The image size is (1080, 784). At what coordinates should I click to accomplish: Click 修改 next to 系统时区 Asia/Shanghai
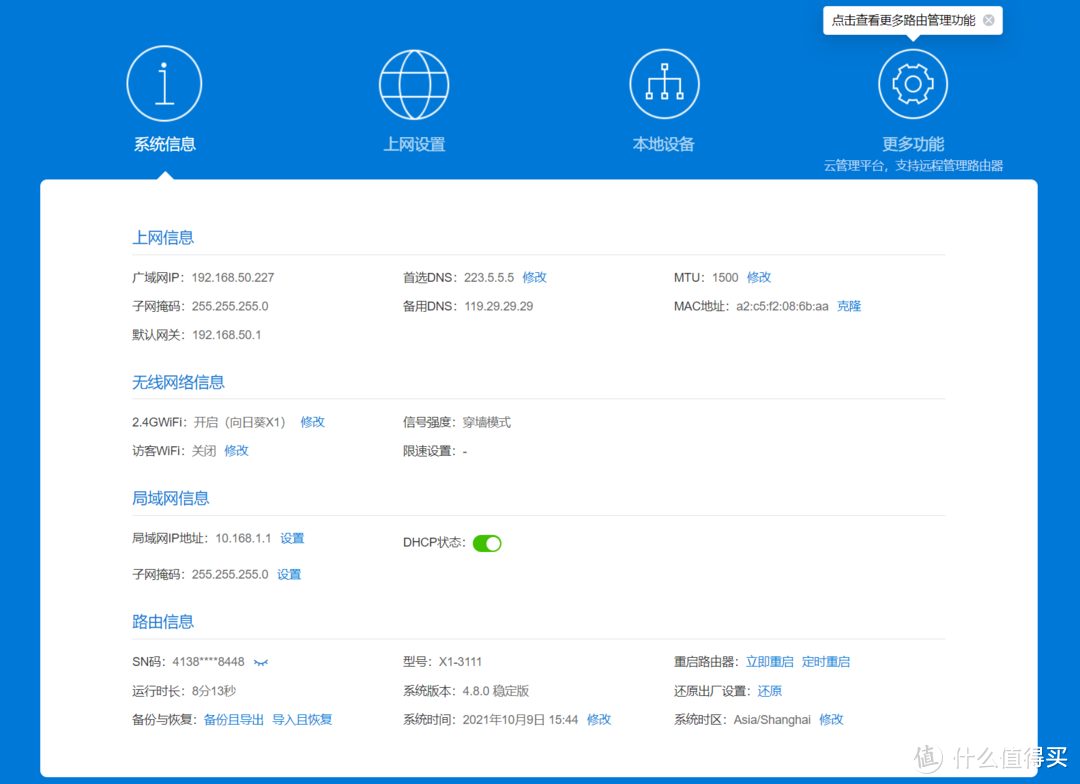[x=831, y=719]
